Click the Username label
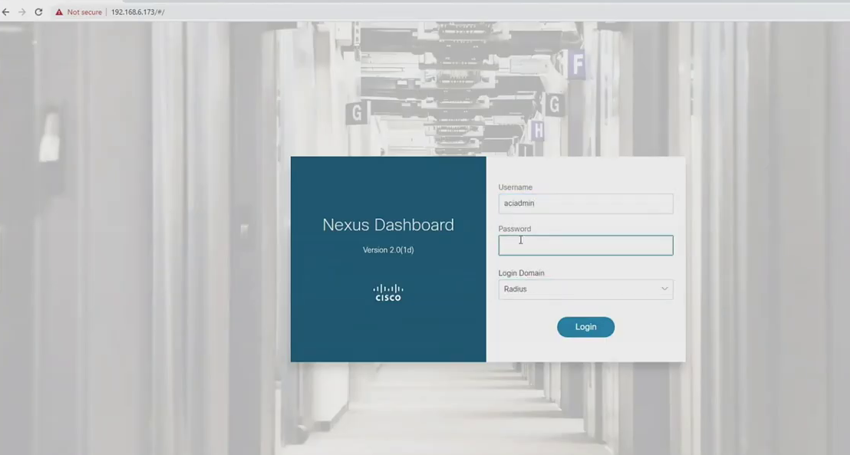 515,187
